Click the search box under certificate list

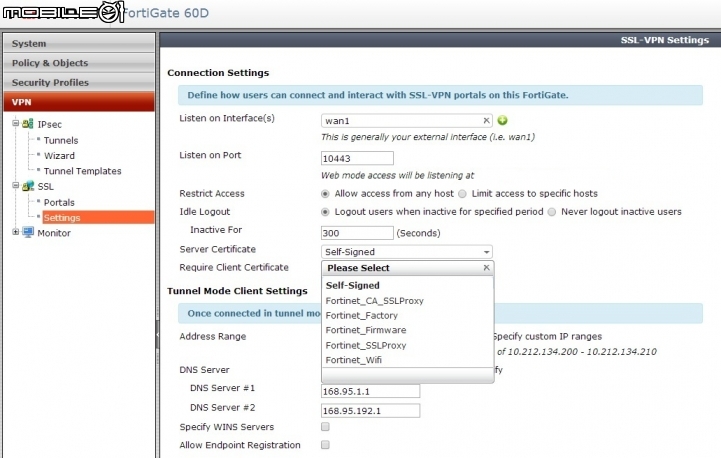[x=407, y=376]
